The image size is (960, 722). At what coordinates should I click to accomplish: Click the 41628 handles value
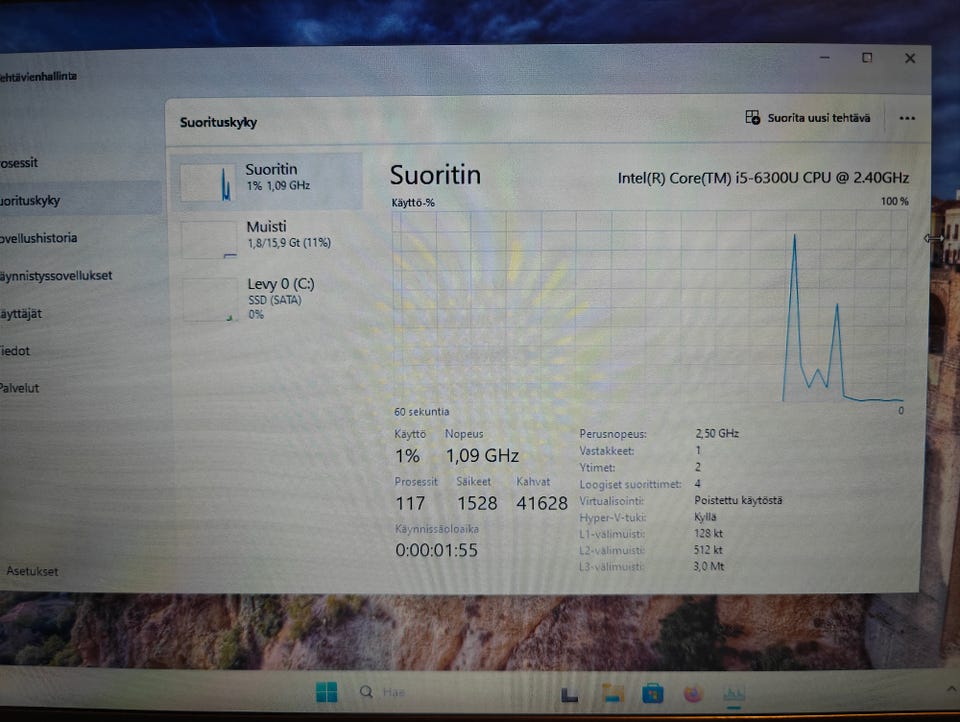(542, 503)
